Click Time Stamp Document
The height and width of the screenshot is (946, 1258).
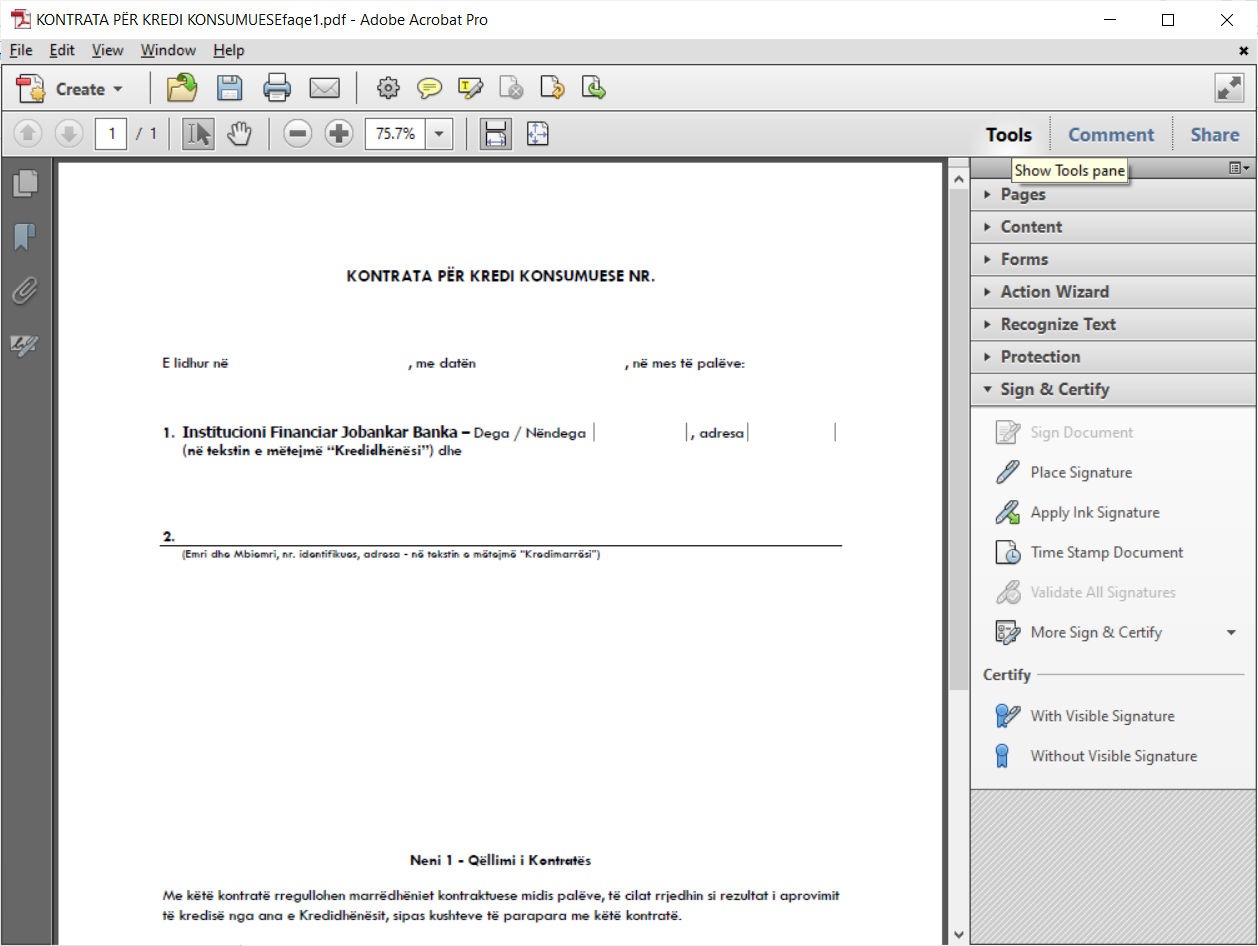point(1089,552)
